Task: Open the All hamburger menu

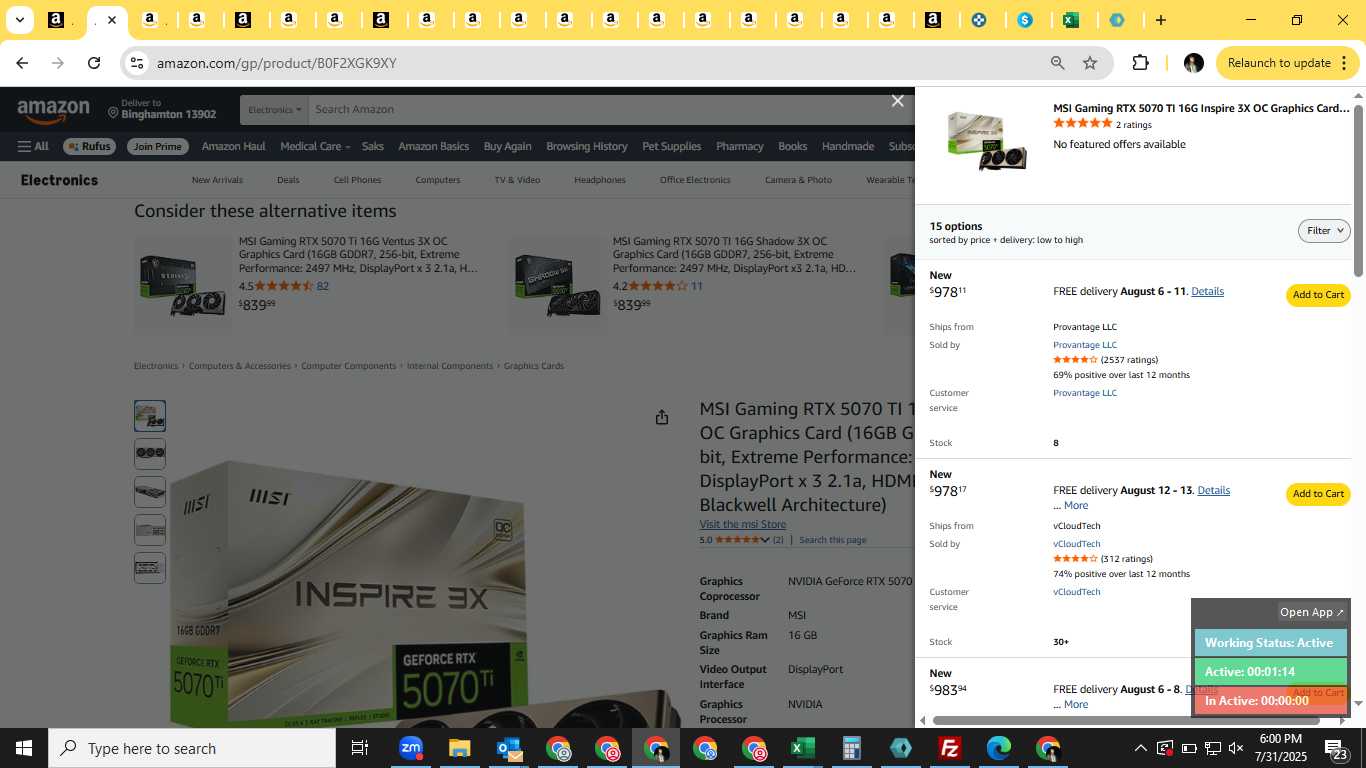Action: pos(33,146)
